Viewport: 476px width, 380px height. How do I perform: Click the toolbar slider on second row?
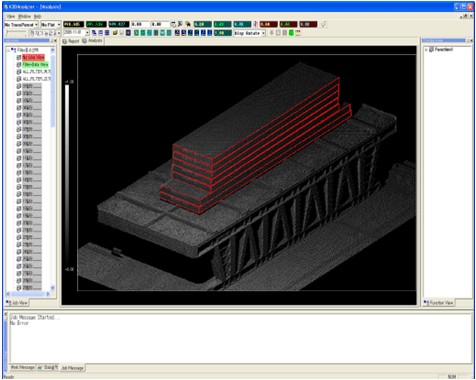[x=16, y=33]
